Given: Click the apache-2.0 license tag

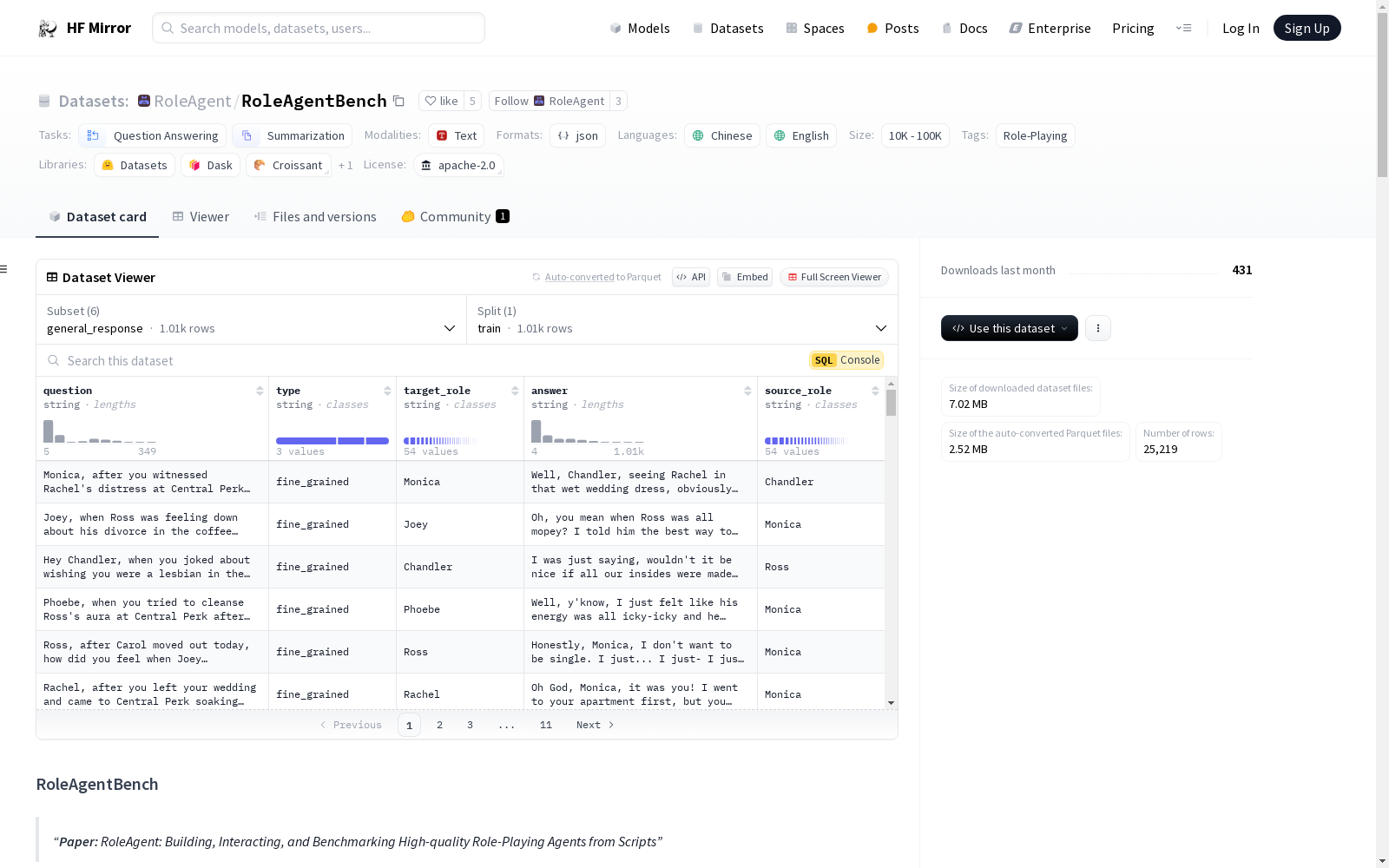Looking at the screenshot, I should point(458,165).
